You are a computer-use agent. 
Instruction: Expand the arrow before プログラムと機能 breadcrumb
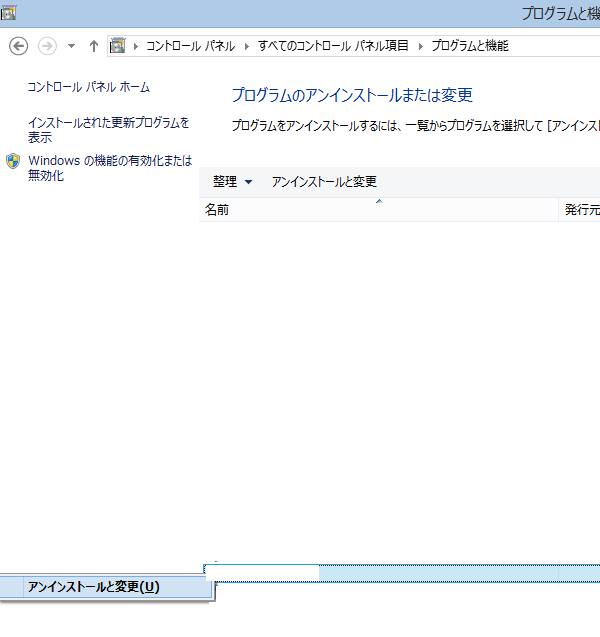(x=420, y=46)
